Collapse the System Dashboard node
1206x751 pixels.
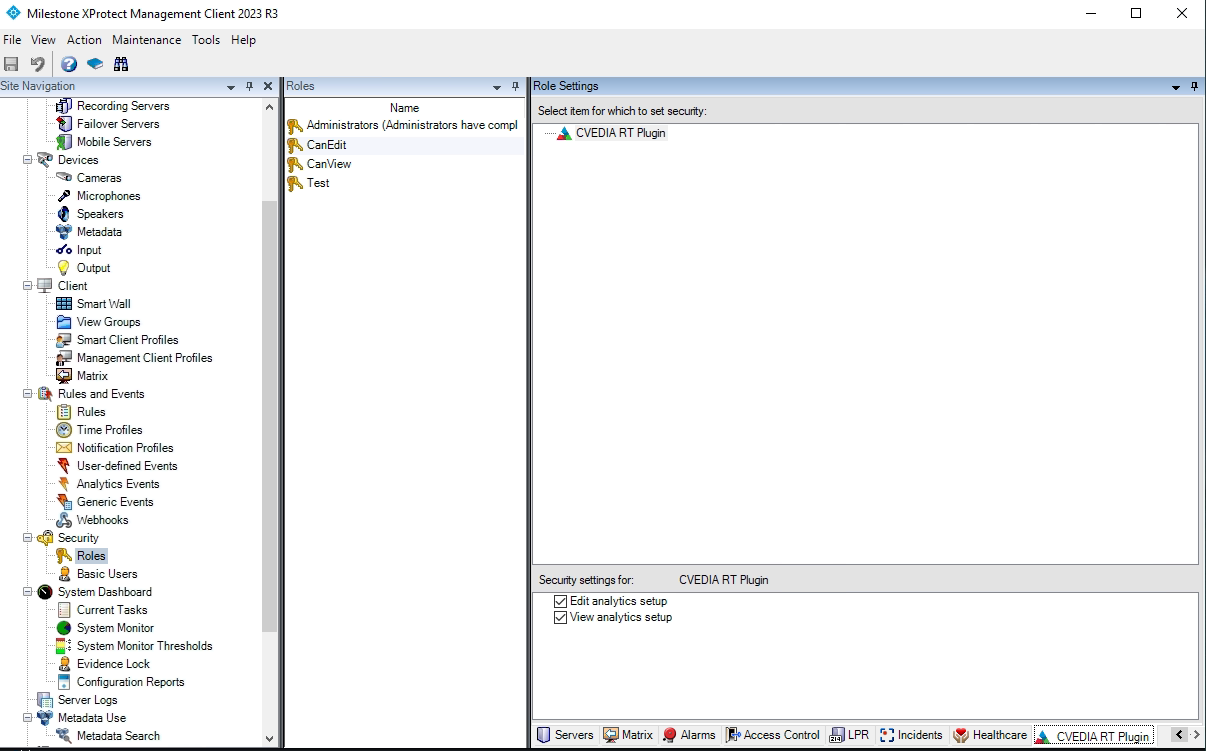[x=28, y=592]
